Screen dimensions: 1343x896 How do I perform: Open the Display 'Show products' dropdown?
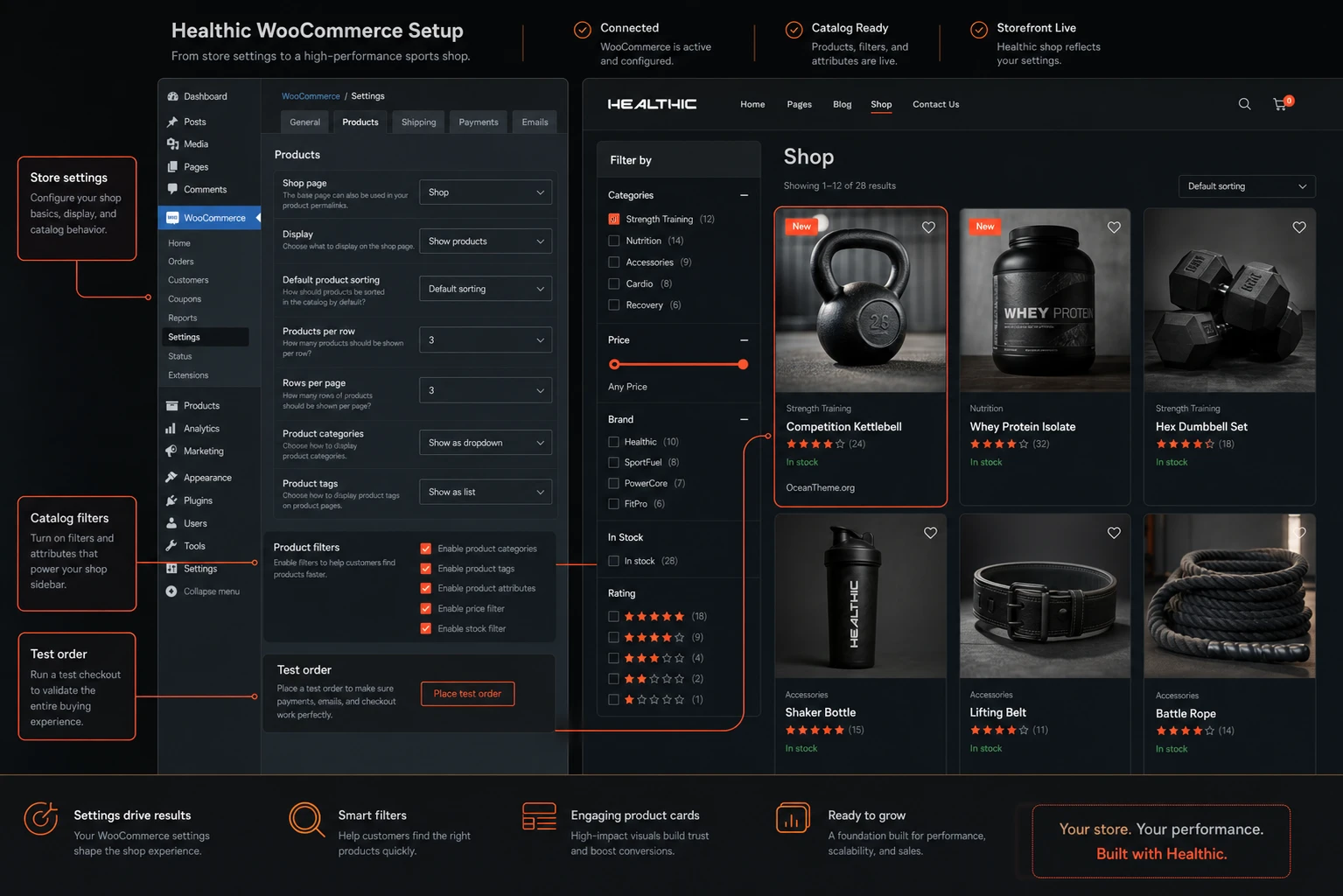pyautogui.click(x=486, y=241)
